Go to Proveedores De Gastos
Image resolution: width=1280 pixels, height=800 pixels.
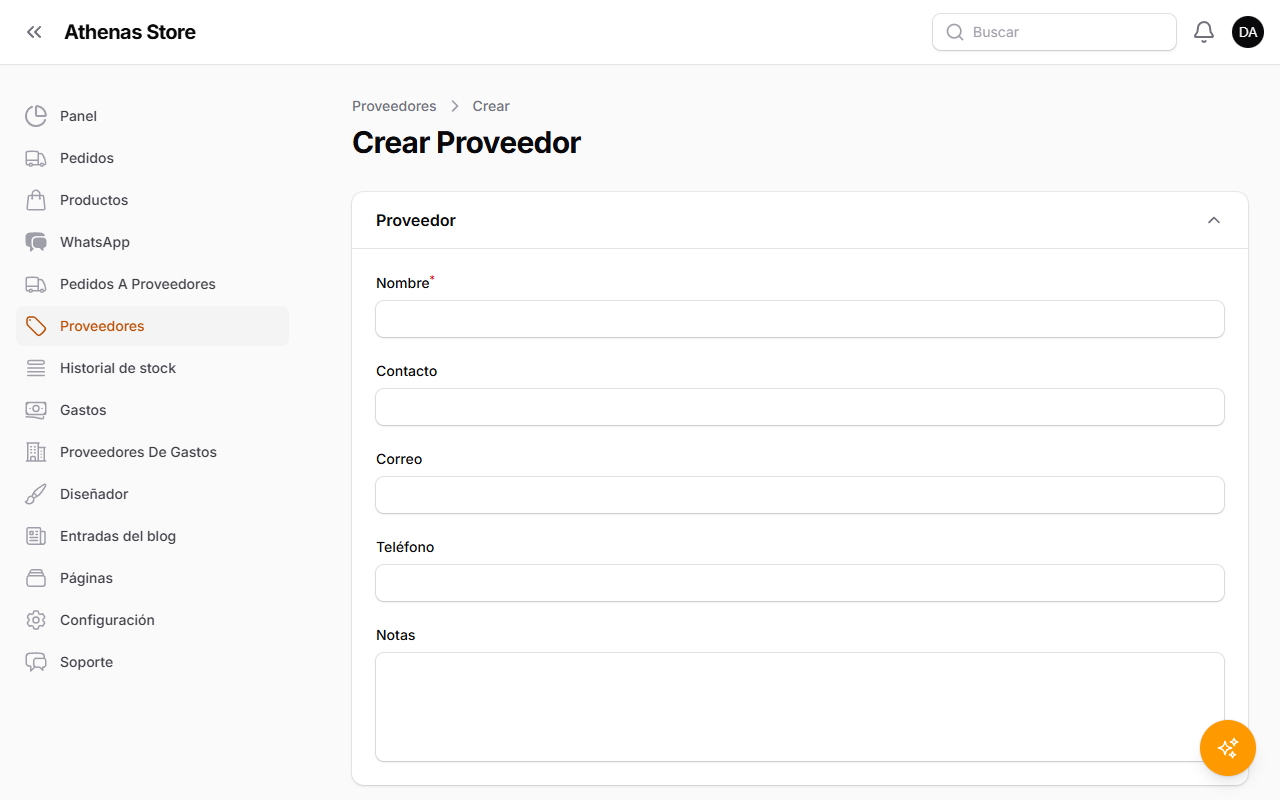tap(153, 452)
